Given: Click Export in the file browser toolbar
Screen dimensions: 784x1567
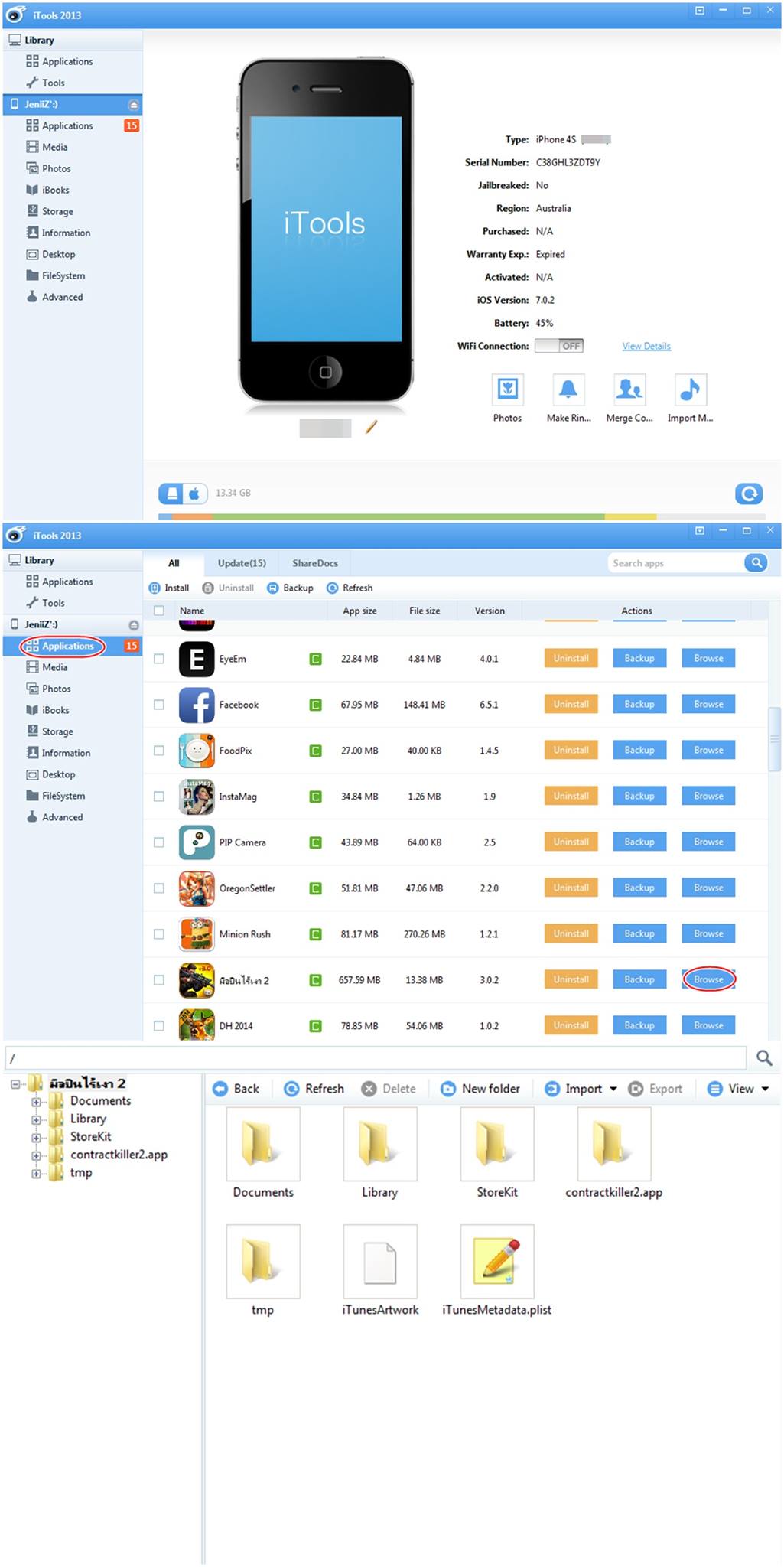Looking at the screenshot, I should [655, 1089].
